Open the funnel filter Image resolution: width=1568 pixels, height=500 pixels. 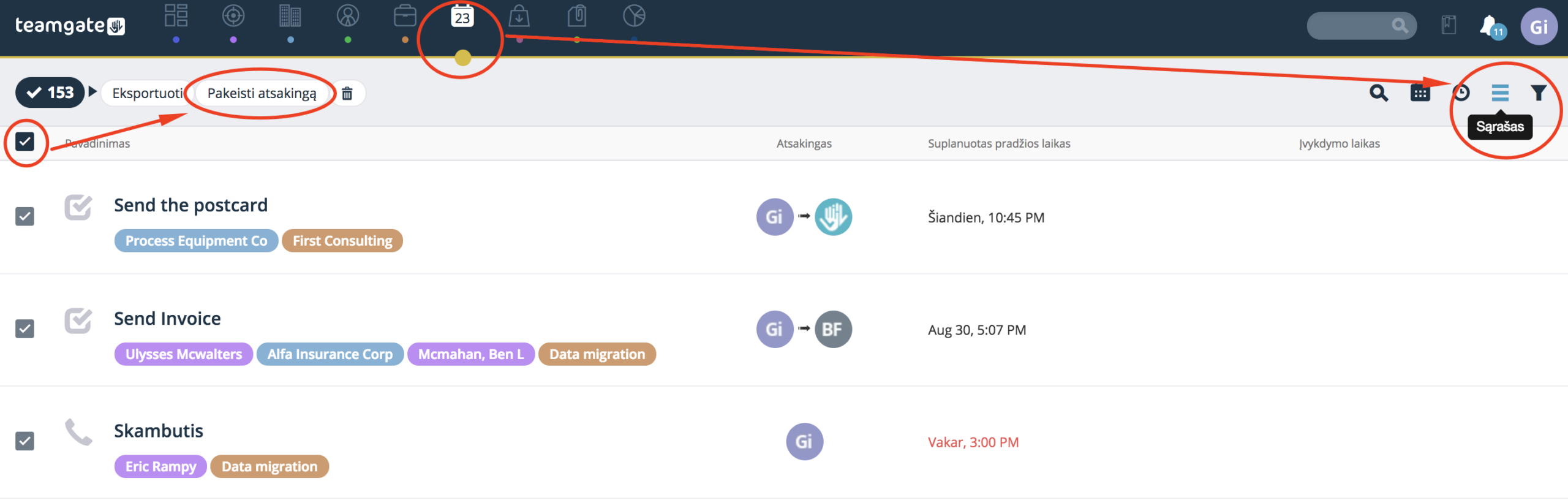tap(1539, 93)
